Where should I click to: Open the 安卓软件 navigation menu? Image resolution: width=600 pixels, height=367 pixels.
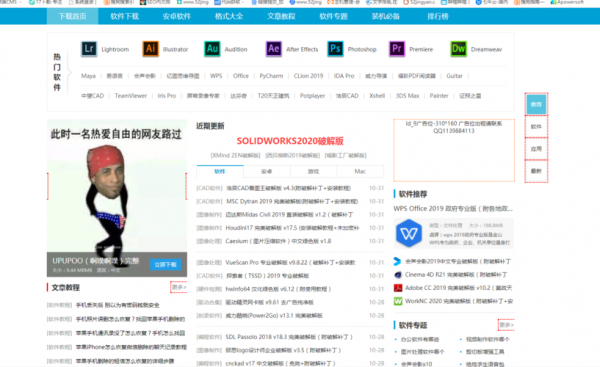pos(177,16)
